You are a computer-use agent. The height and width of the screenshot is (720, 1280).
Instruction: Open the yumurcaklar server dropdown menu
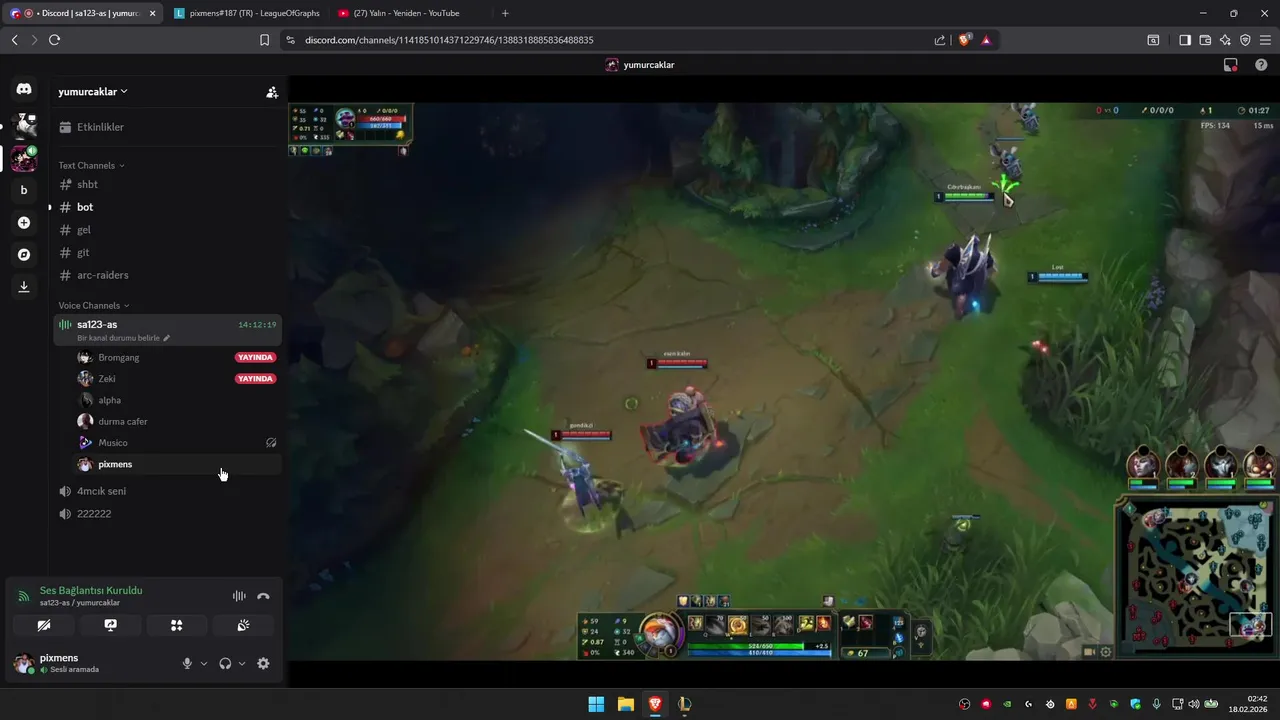[x=93, y=92]
